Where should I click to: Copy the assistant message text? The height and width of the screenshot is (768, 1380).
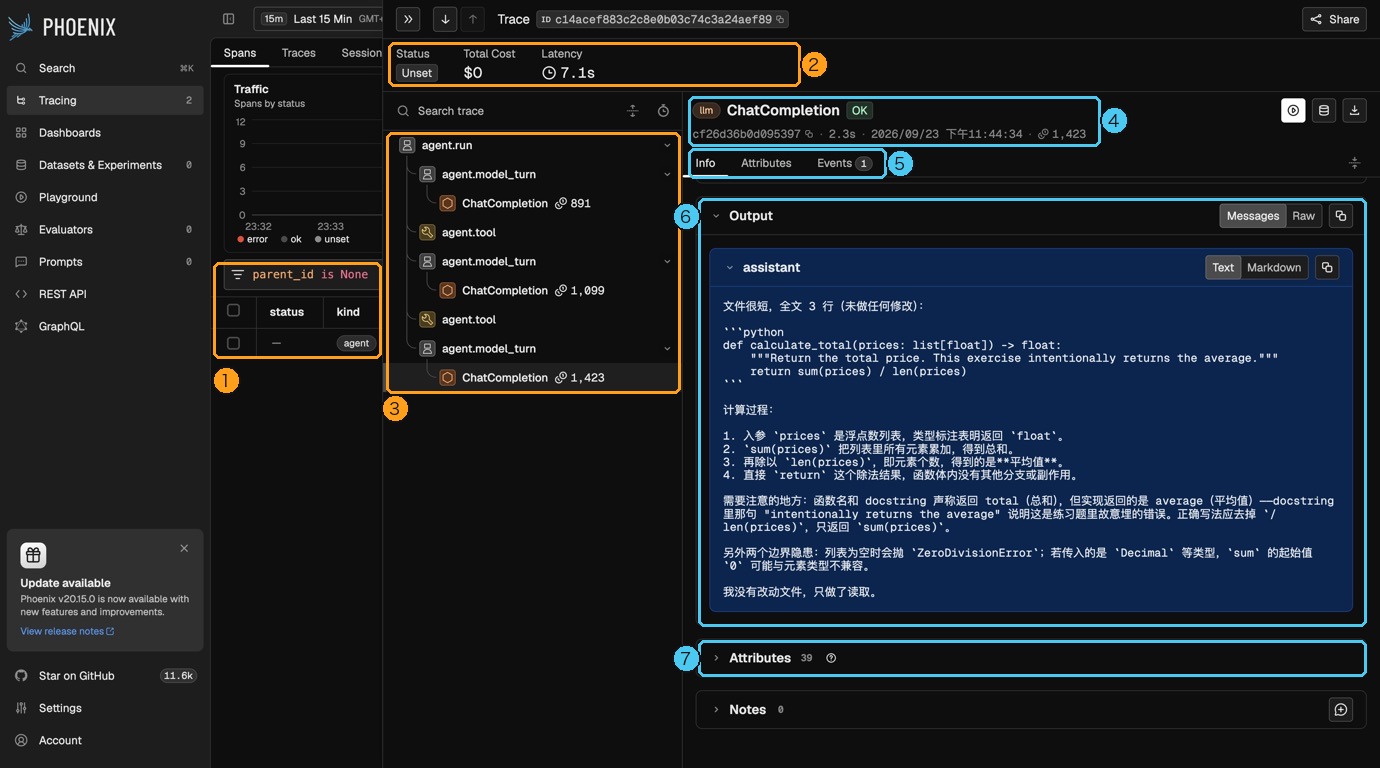1327,267
